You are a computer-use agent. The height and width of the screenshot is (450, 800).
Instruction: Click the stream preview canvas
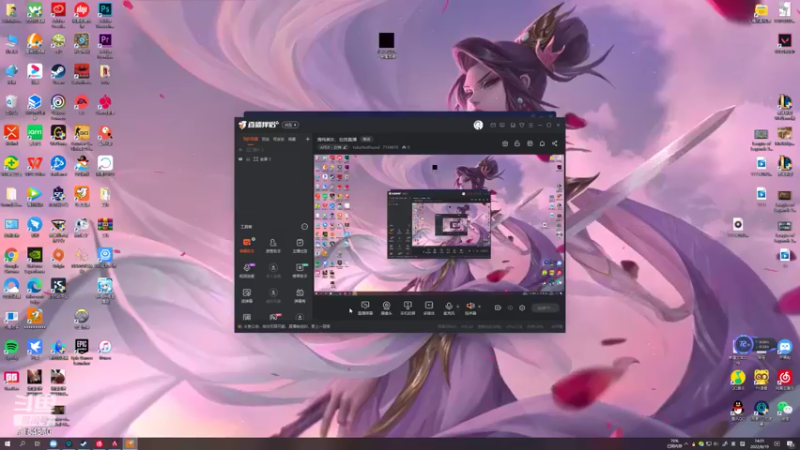point(439,224)
